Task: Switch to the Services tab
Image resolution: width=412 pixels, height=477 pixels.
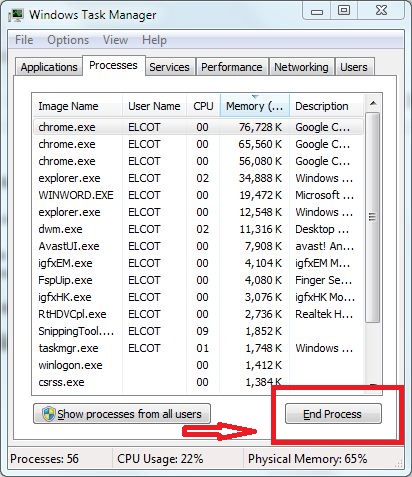Action: coord(169,67)
